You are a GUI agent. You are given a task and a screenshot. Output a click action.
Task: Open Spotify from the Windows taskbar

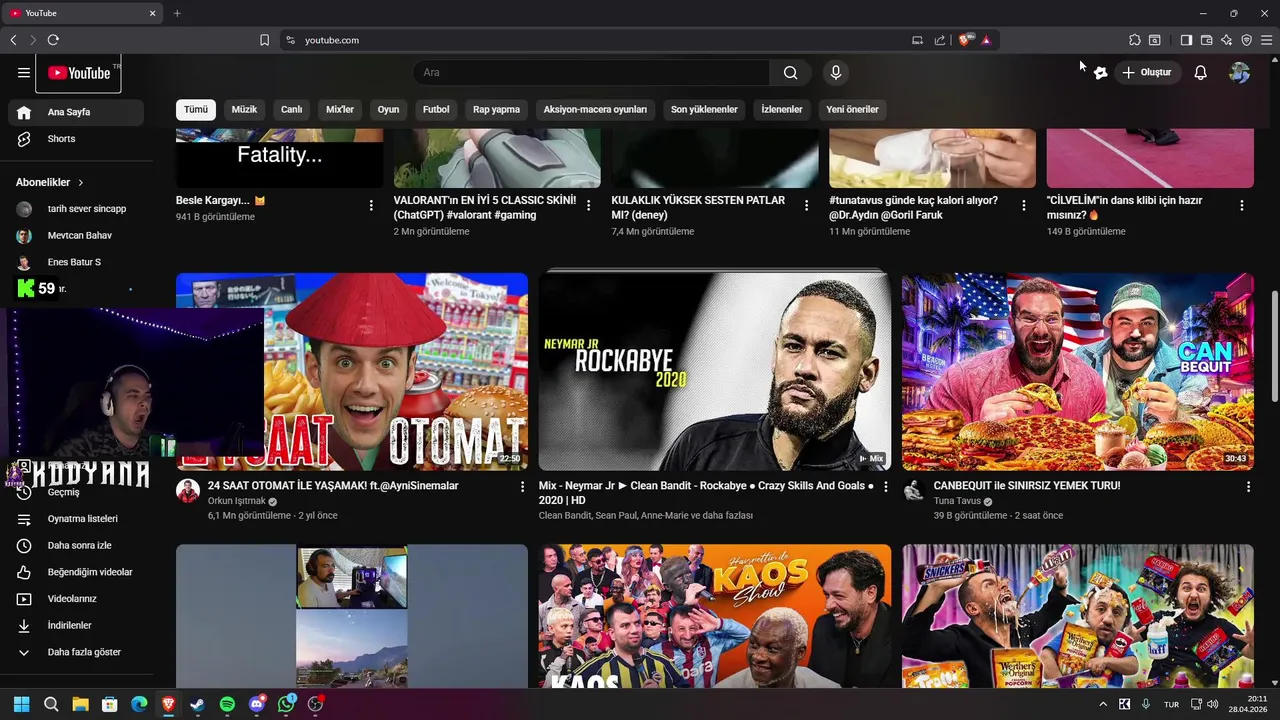[x=227, y=704]
